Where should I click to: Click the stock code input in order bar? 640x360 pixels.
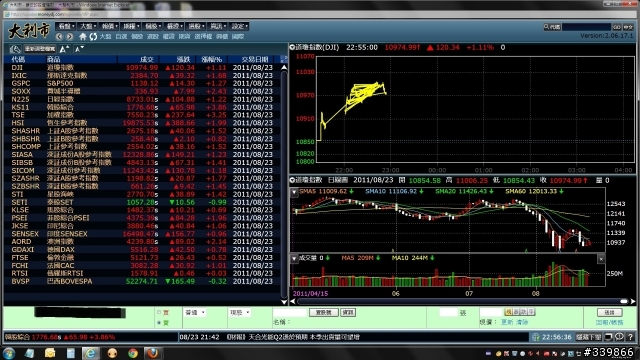(x=290, y=313)
